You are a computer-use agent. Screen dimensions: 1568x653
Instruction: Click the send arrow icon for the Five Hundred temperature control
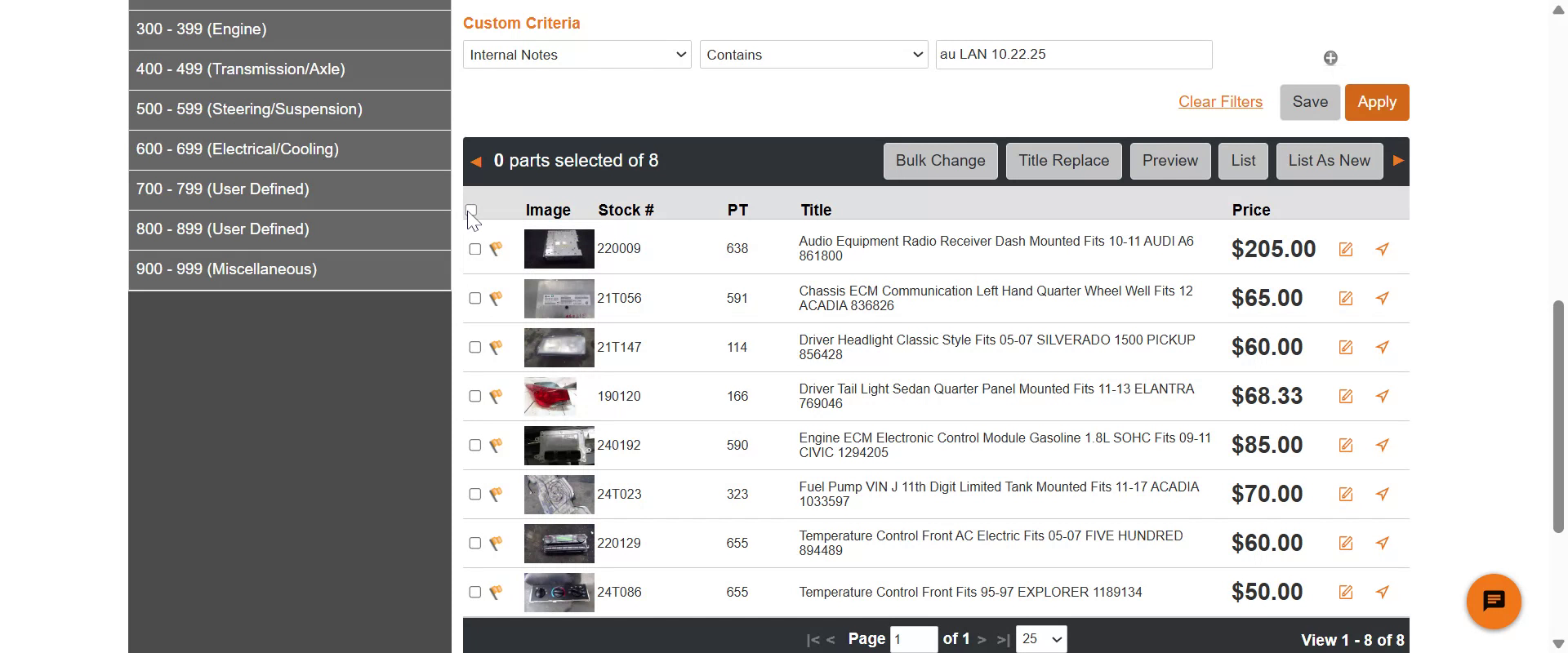point(1383,543)
